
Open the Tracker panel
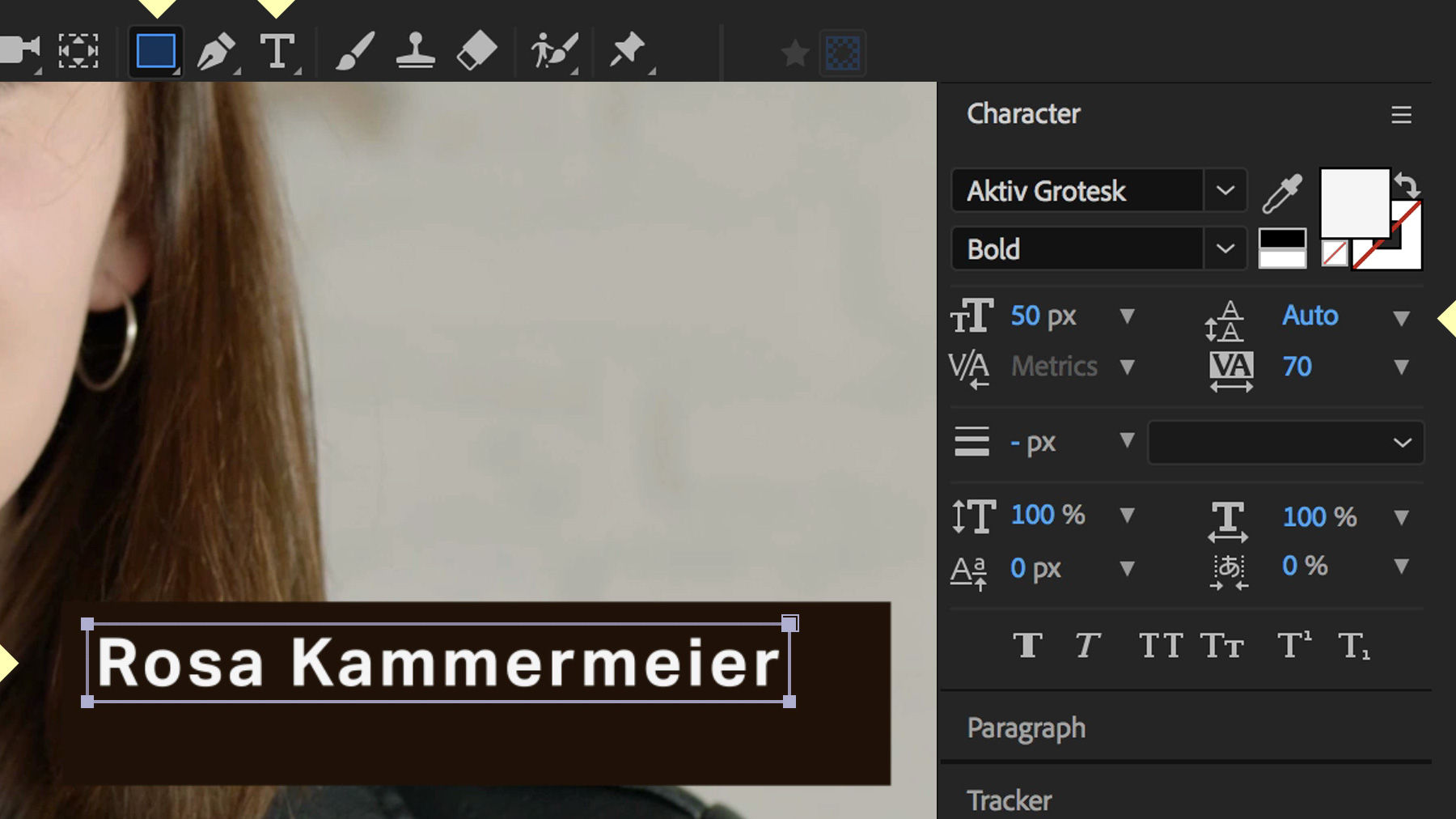[1009, 800]
